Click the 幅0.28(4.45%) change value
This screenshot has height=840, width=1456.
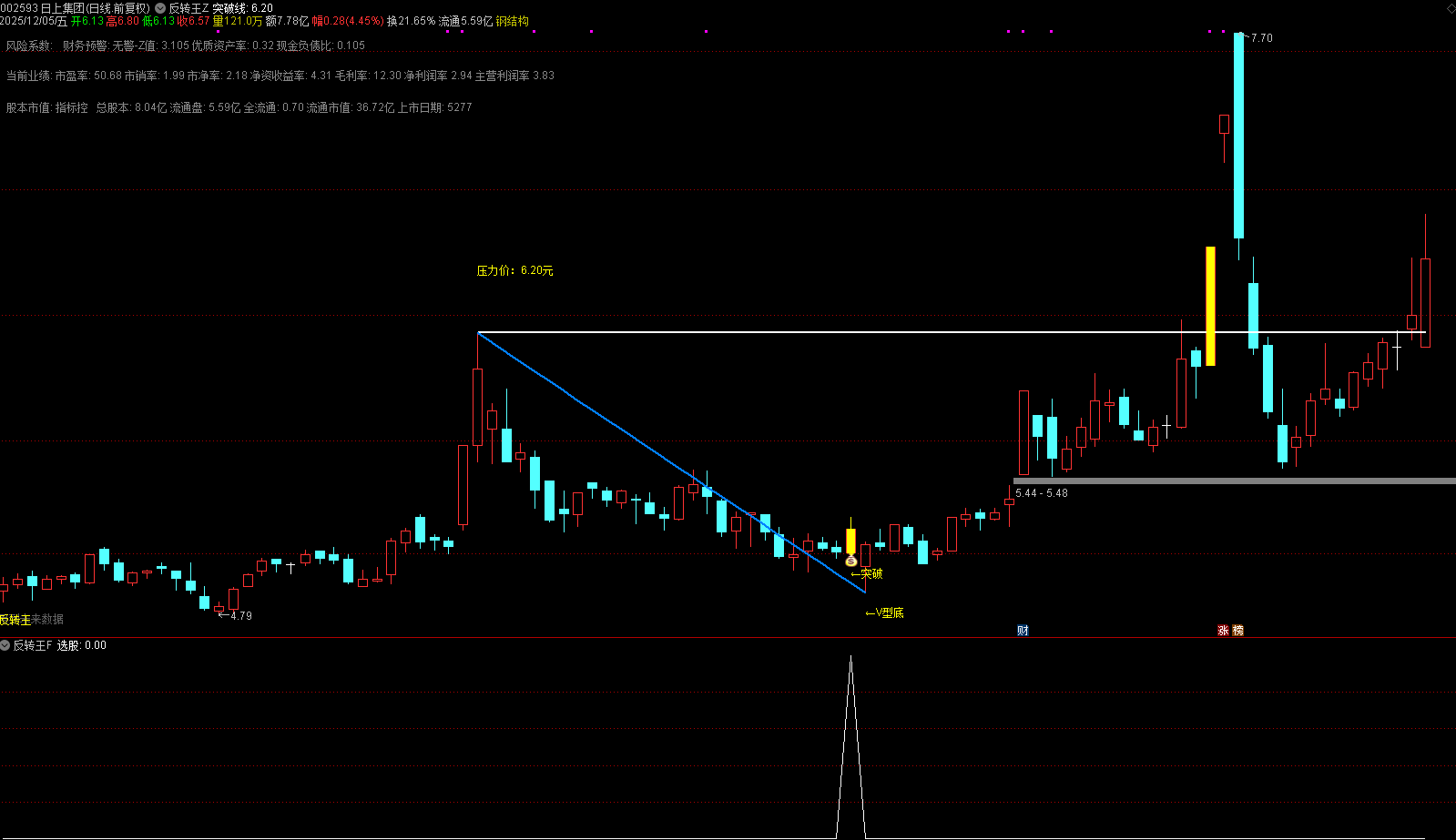[x=348, y=21]
